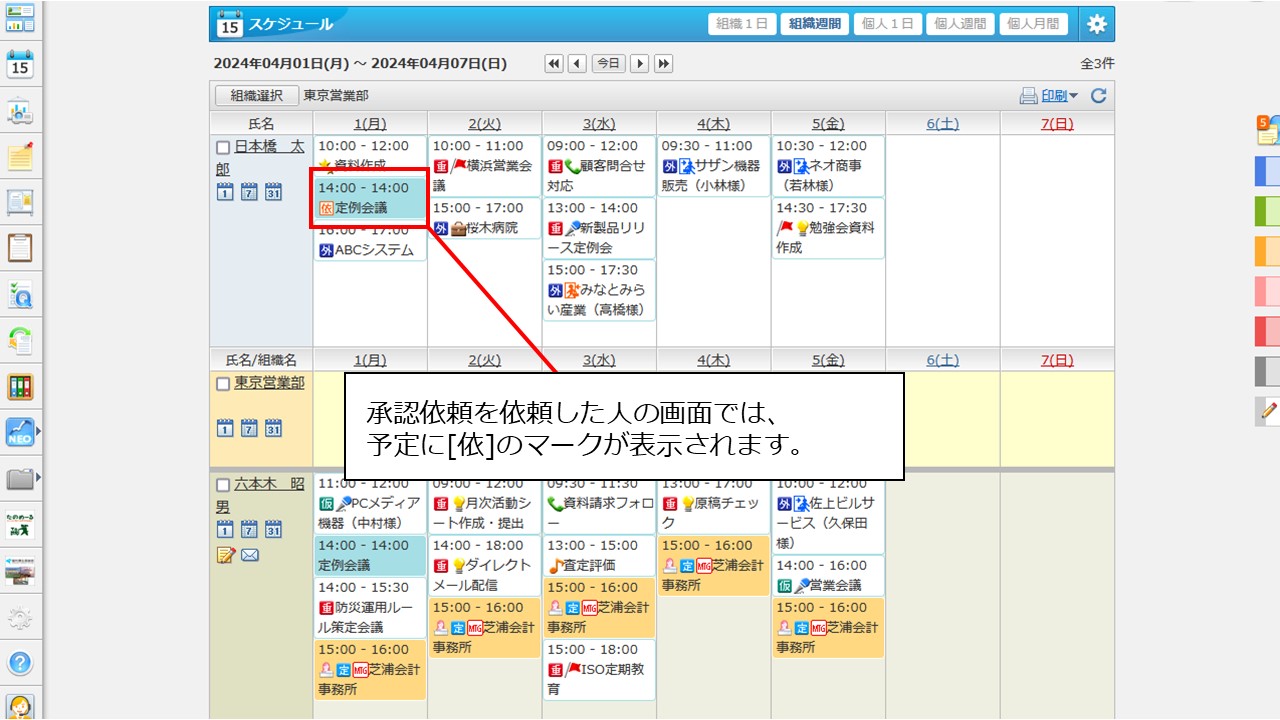Click the 組織選択 button
Image resolution: width=1280 pixels, height=720 pixels.
click(x=256, y=96)
